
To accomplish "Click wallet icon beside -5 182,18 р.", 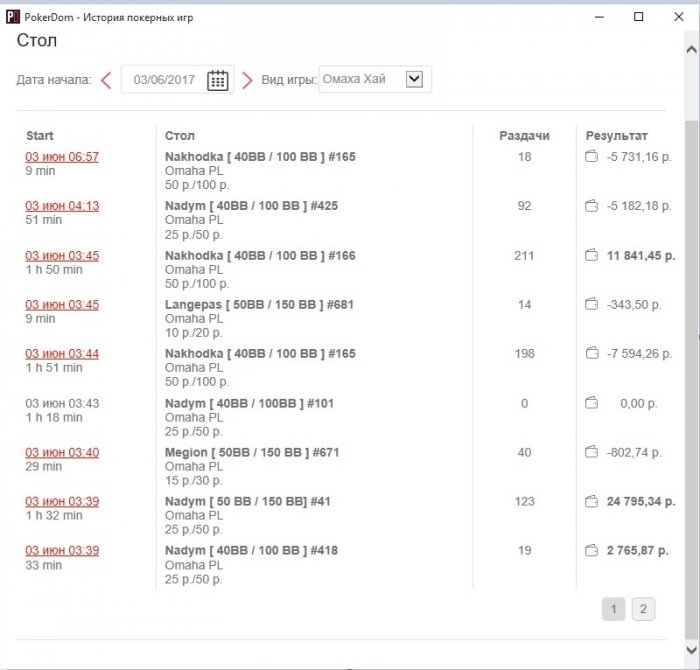I will [592, 206].
